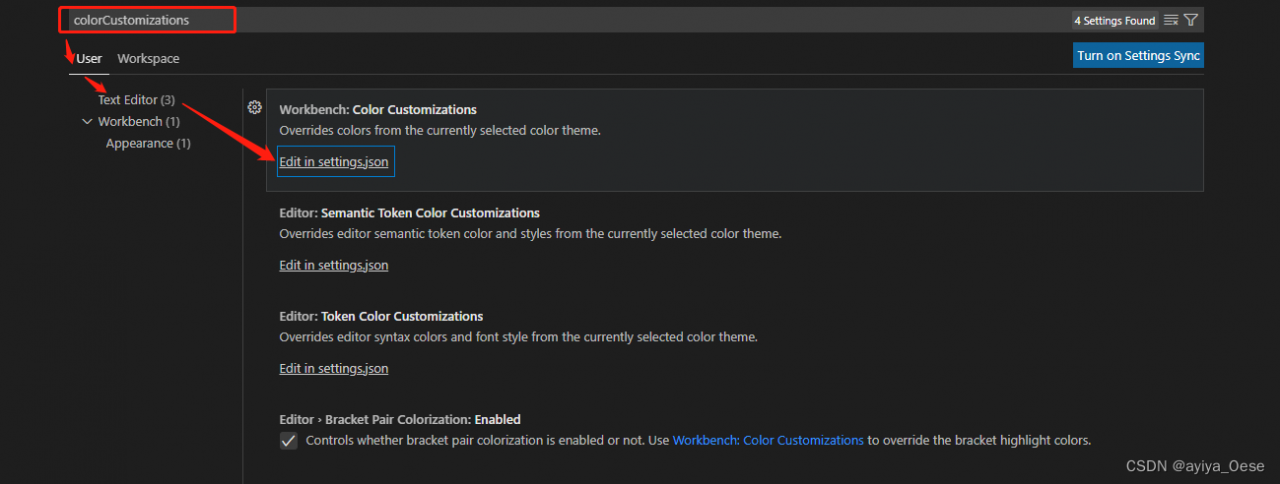Click Turn on Settings Sync button
The height and width of the screenshot is (484, 1280).
[1138, 56]
